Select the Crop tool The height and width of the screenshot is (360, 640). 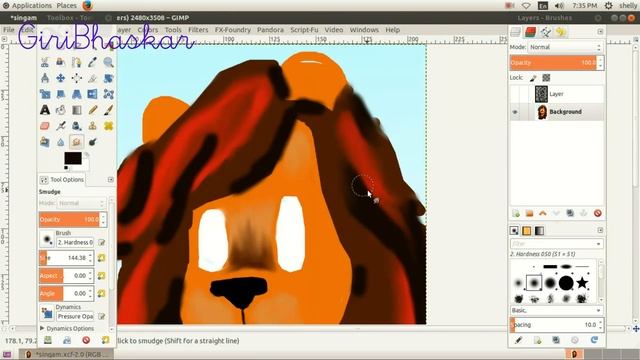[93, 78]
